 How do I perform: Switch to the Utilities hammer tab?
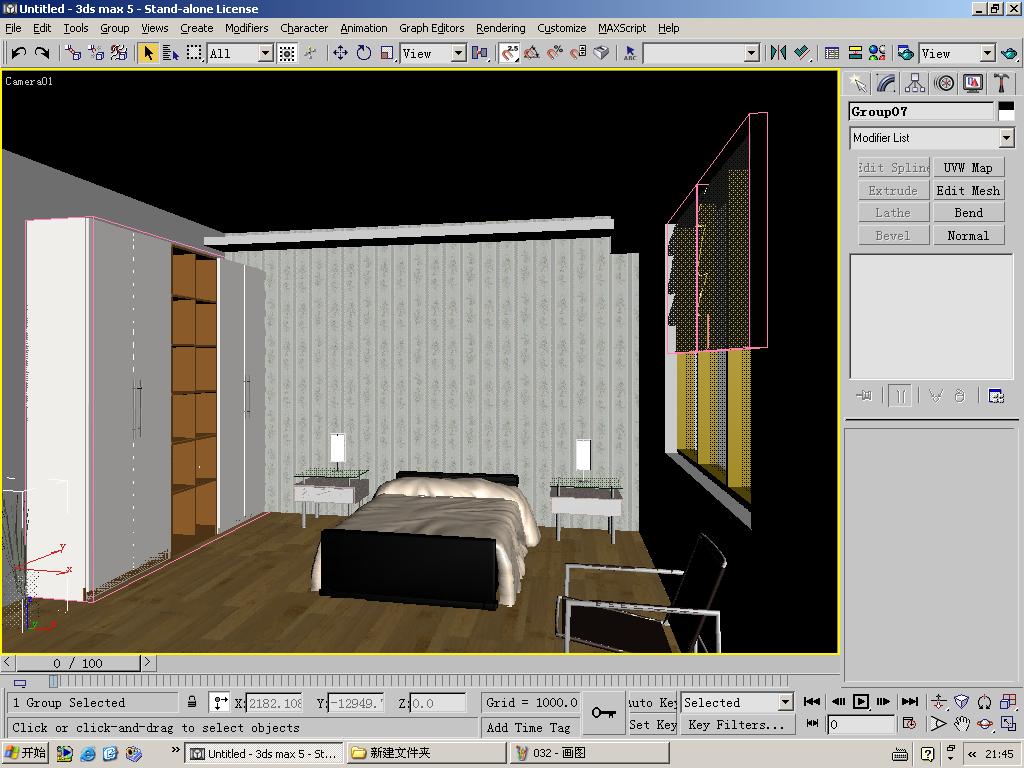(x=1001, y=84)
